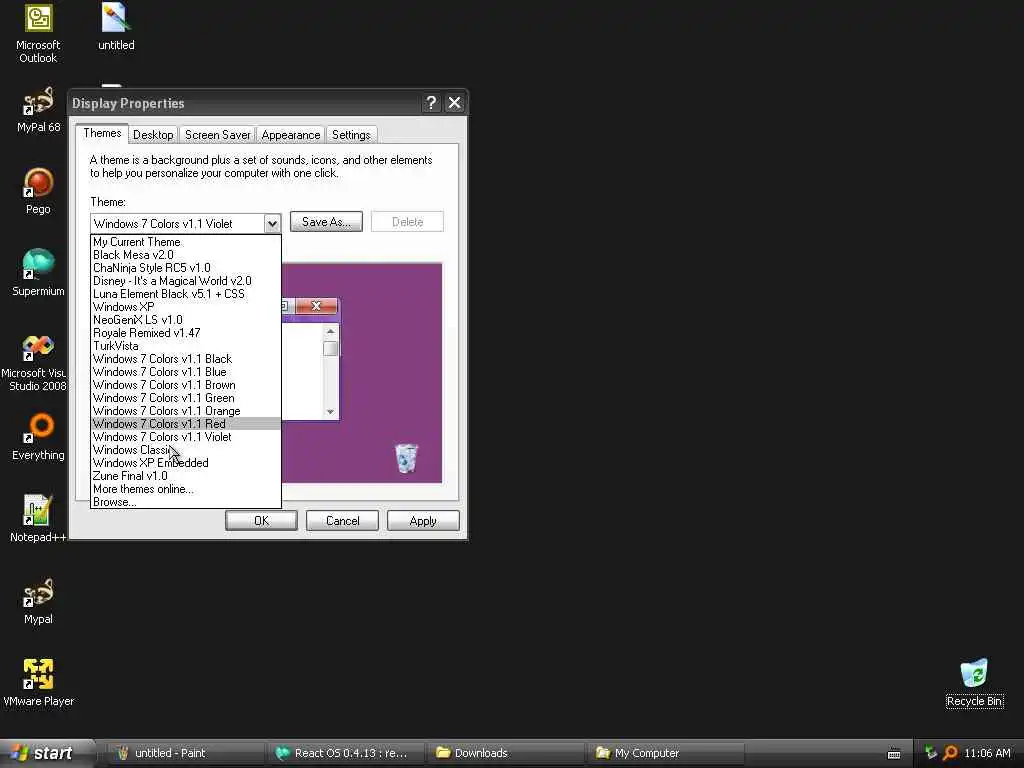1024x768 pixels.
Task: Switch to the Screen Saver tab
Action: click(x=217, y=135)
